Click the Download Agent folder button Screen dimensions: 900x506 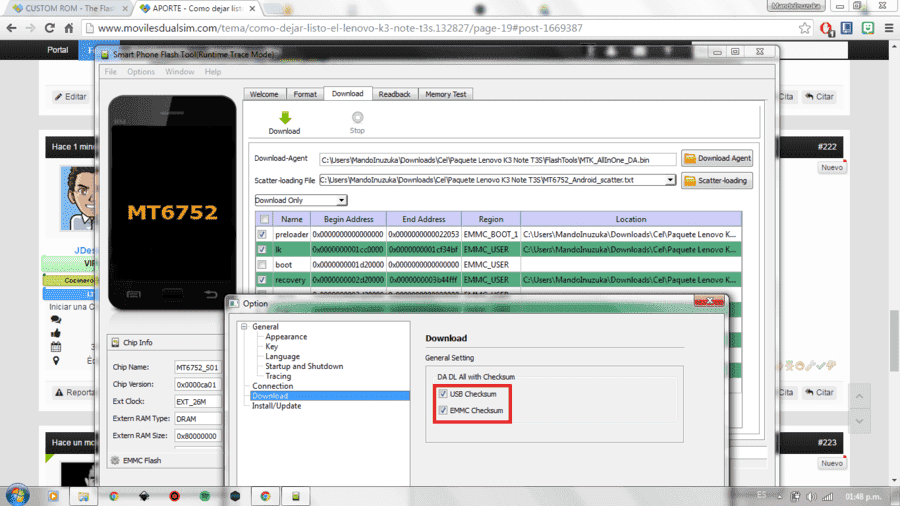pos(717,158)
